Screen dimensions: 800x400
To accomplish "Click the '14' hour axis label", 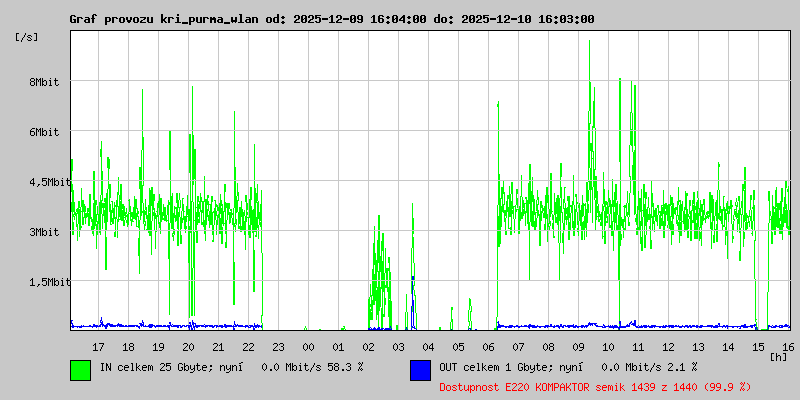I will coord(729,347).
